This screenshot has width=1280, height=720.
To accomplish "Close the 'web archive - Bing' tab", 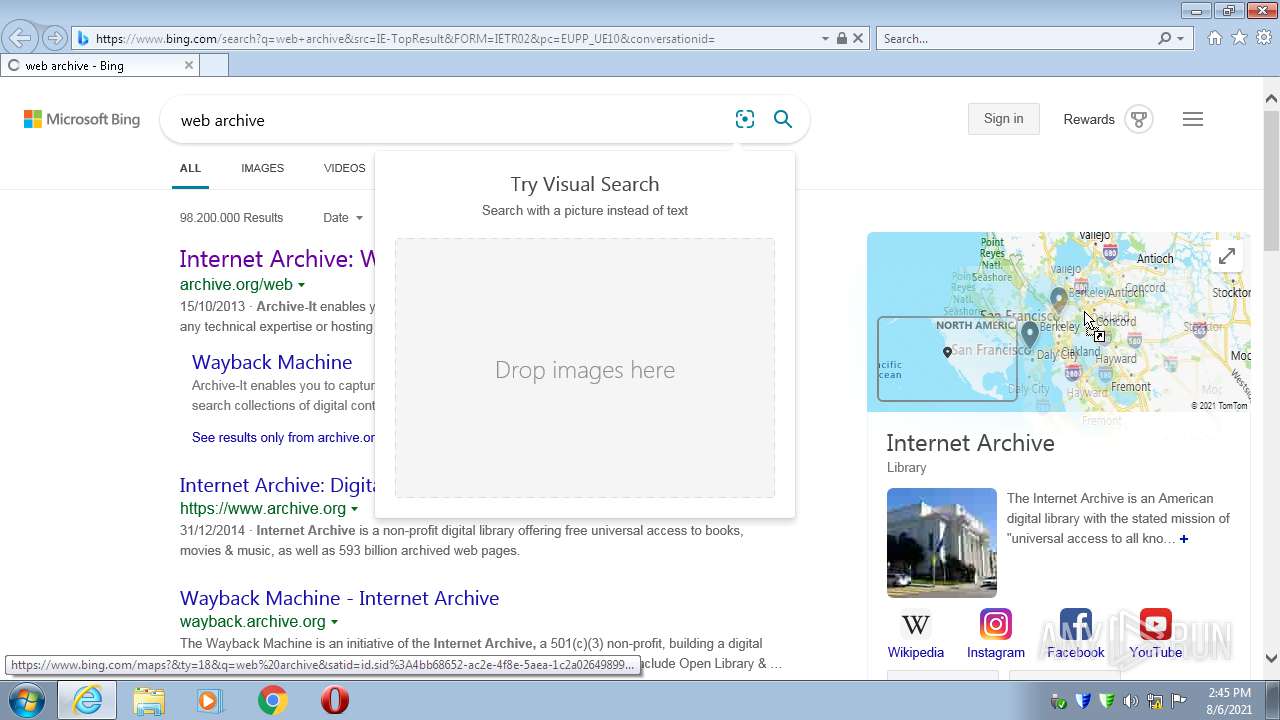I will [x=188, y=65].
